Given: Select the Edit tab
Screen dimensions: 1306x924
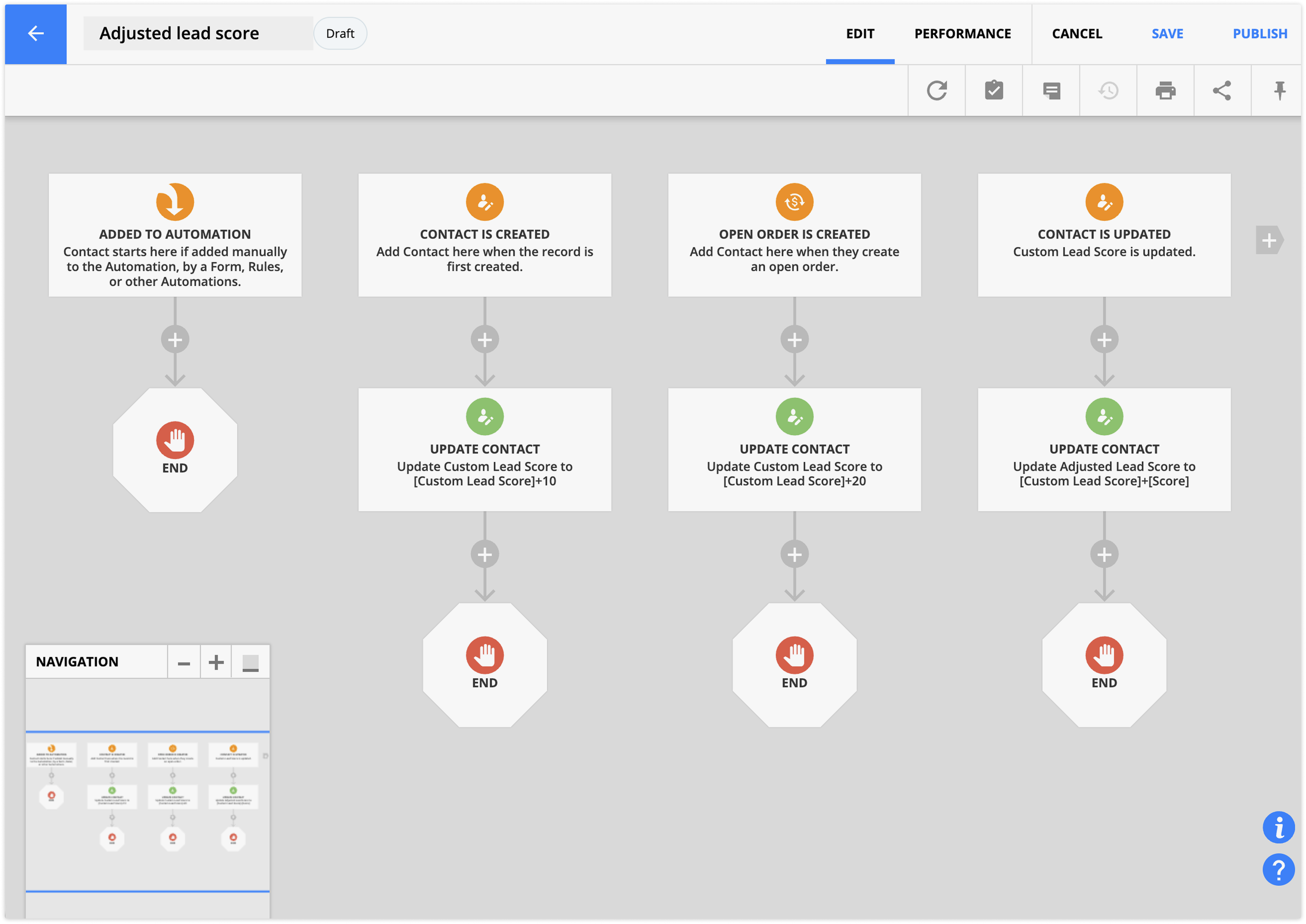Looking at the screenshot, I should pyautogui.click(x=860, y=34).
